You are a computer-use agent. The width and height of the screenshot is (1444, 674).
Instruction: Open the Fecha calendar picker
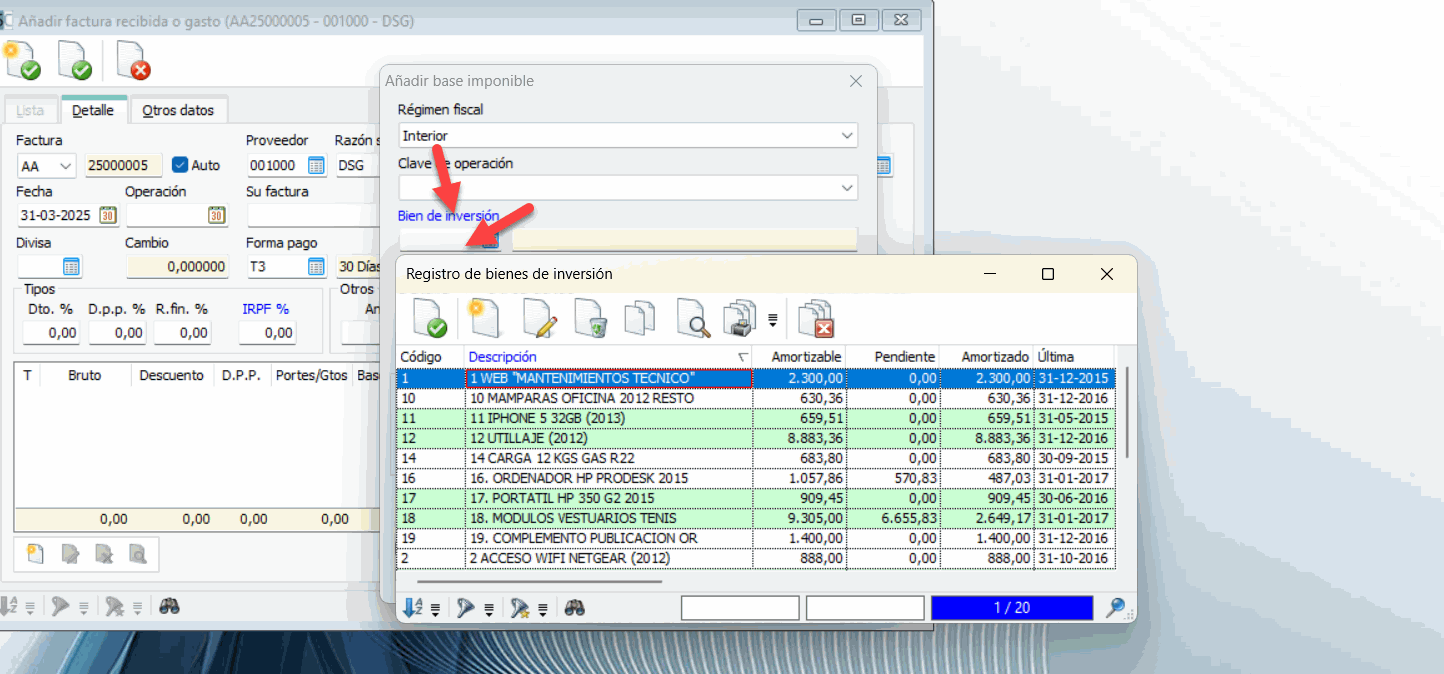coord(108,215)
